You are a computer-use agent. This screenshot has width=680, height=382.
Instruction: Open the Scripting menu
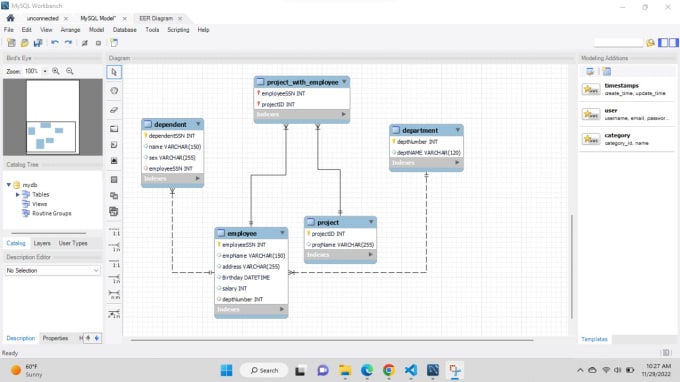coord(178,30)
